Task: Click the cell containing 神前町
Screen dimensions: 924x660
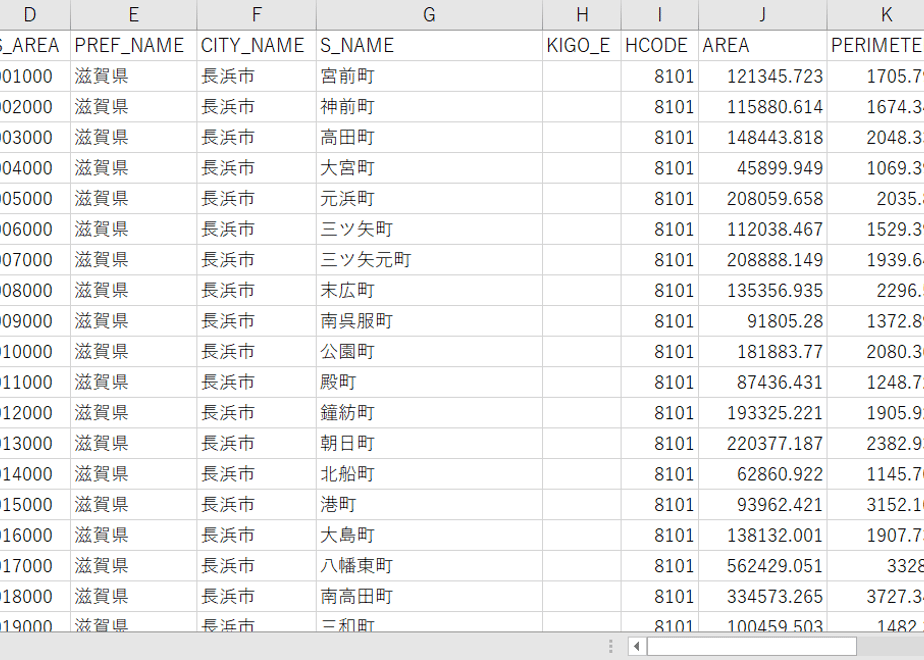Action: point(429,107)
